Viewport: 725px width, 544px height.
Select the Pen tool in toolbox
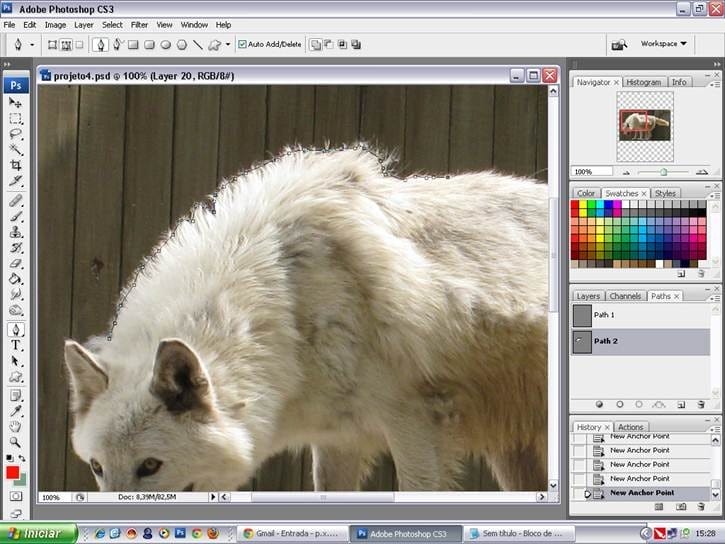(x=16, y=330)
